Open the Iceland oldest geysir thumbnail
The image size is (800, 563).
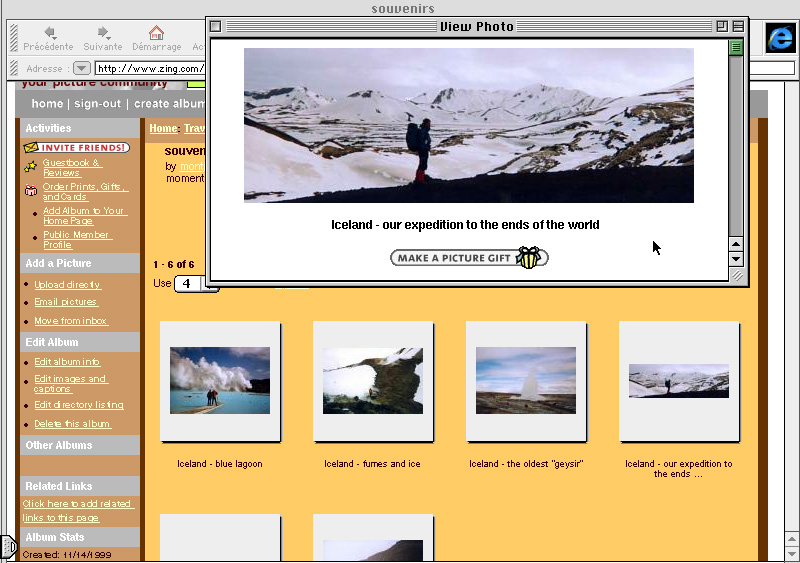[526, 380]
